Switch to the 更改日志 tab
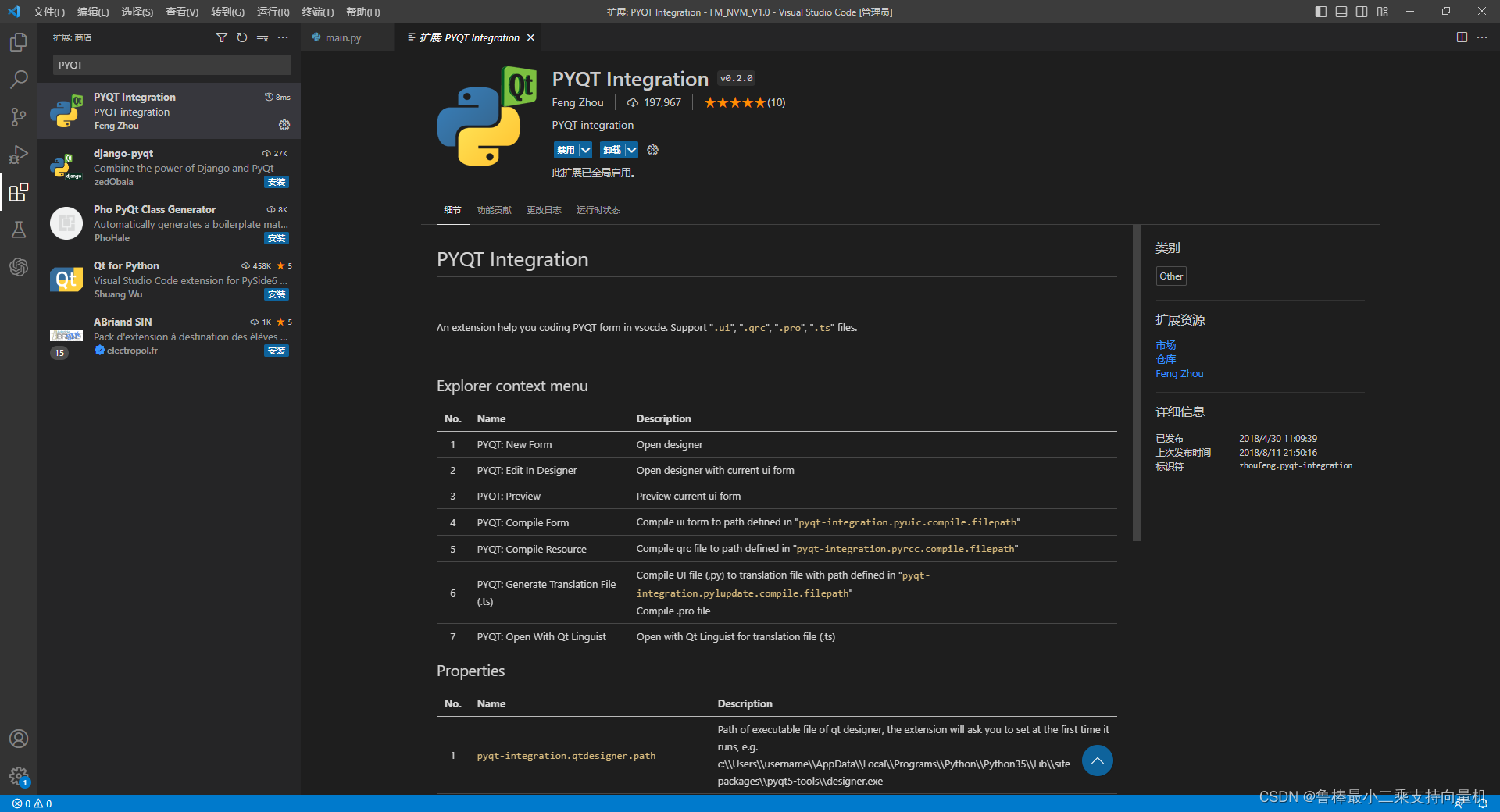 click(x=544, y=210)
